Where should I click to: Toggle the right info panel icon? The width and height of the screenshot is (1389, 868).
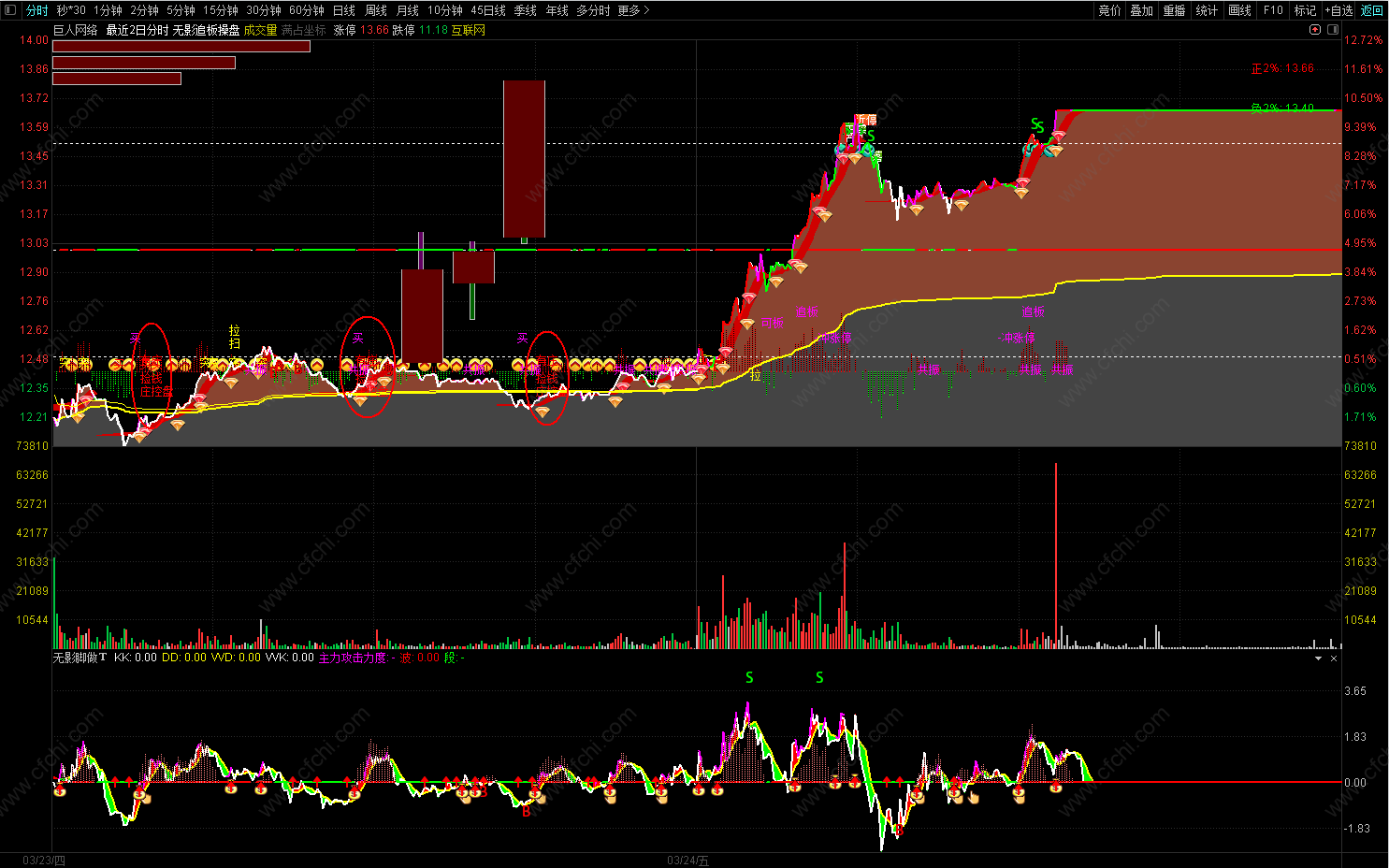point(1331,30)
